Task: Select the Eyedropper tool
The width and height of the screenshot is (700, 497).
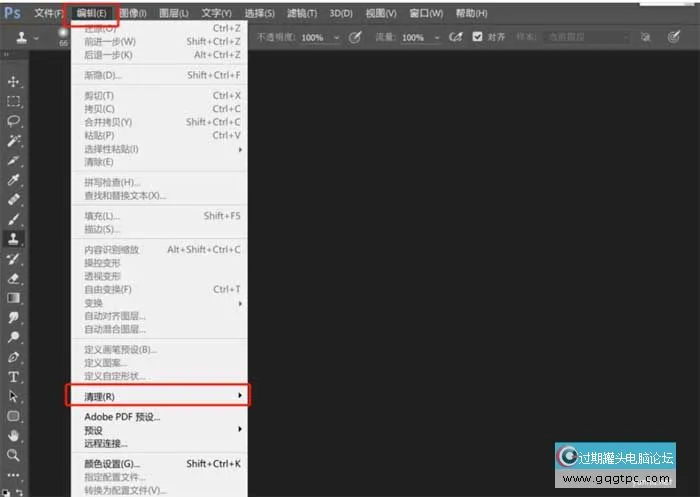Action: 14,180
